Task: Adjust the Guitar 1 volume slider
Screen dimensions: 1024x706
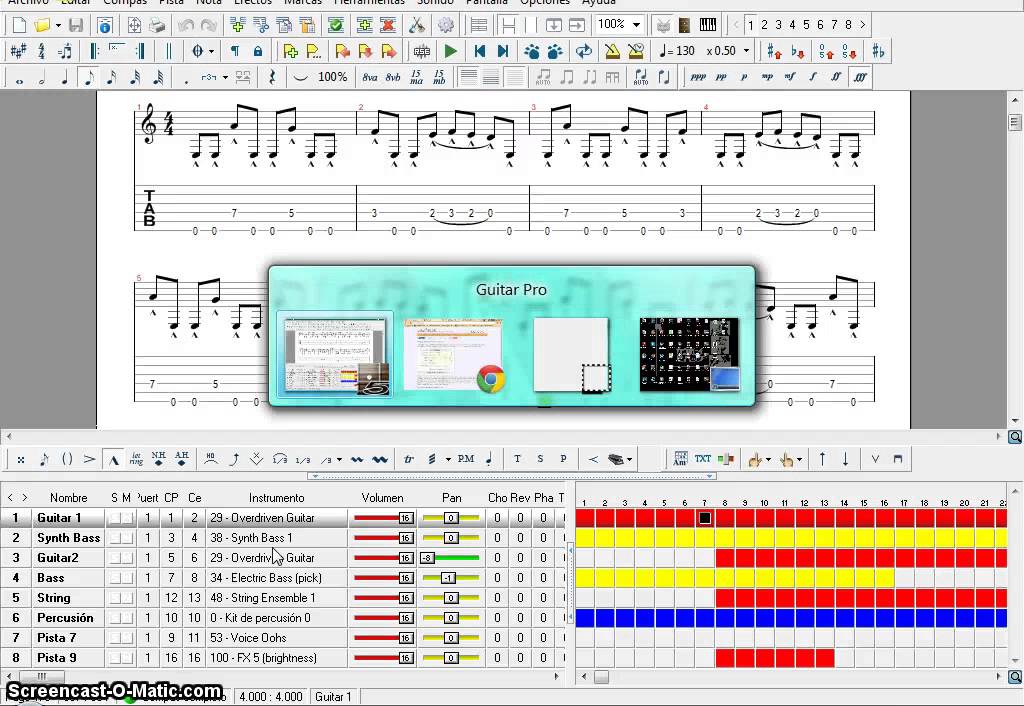Action: pyautogui.click(x=383, y=518)
